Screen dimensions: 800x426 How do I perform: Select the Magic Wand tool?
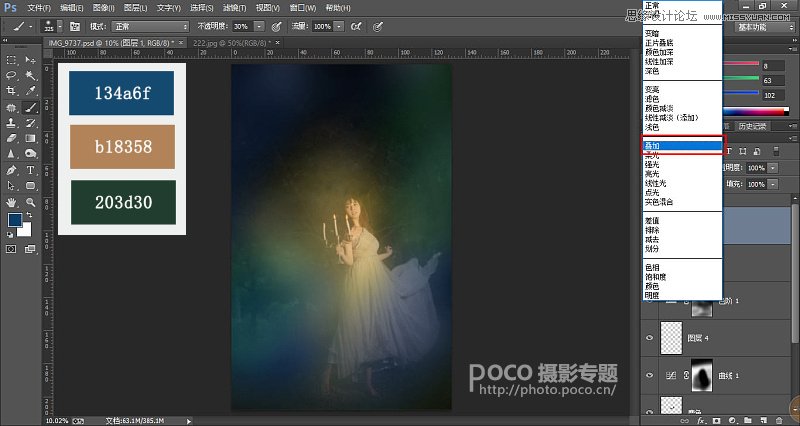(31, 76)
